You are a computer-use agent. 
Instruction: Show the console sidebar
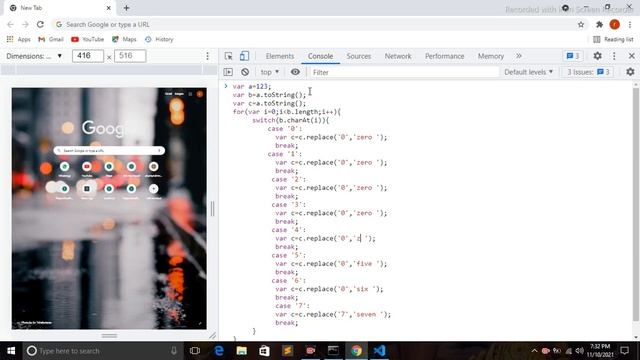(x=228, y=72)
